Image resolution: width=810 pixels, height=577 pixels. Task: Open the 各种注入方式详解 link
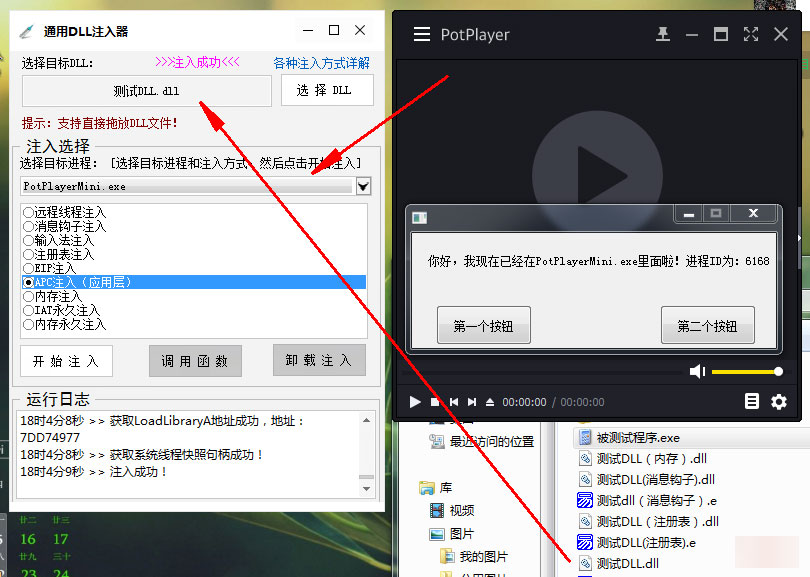(321, 63)
